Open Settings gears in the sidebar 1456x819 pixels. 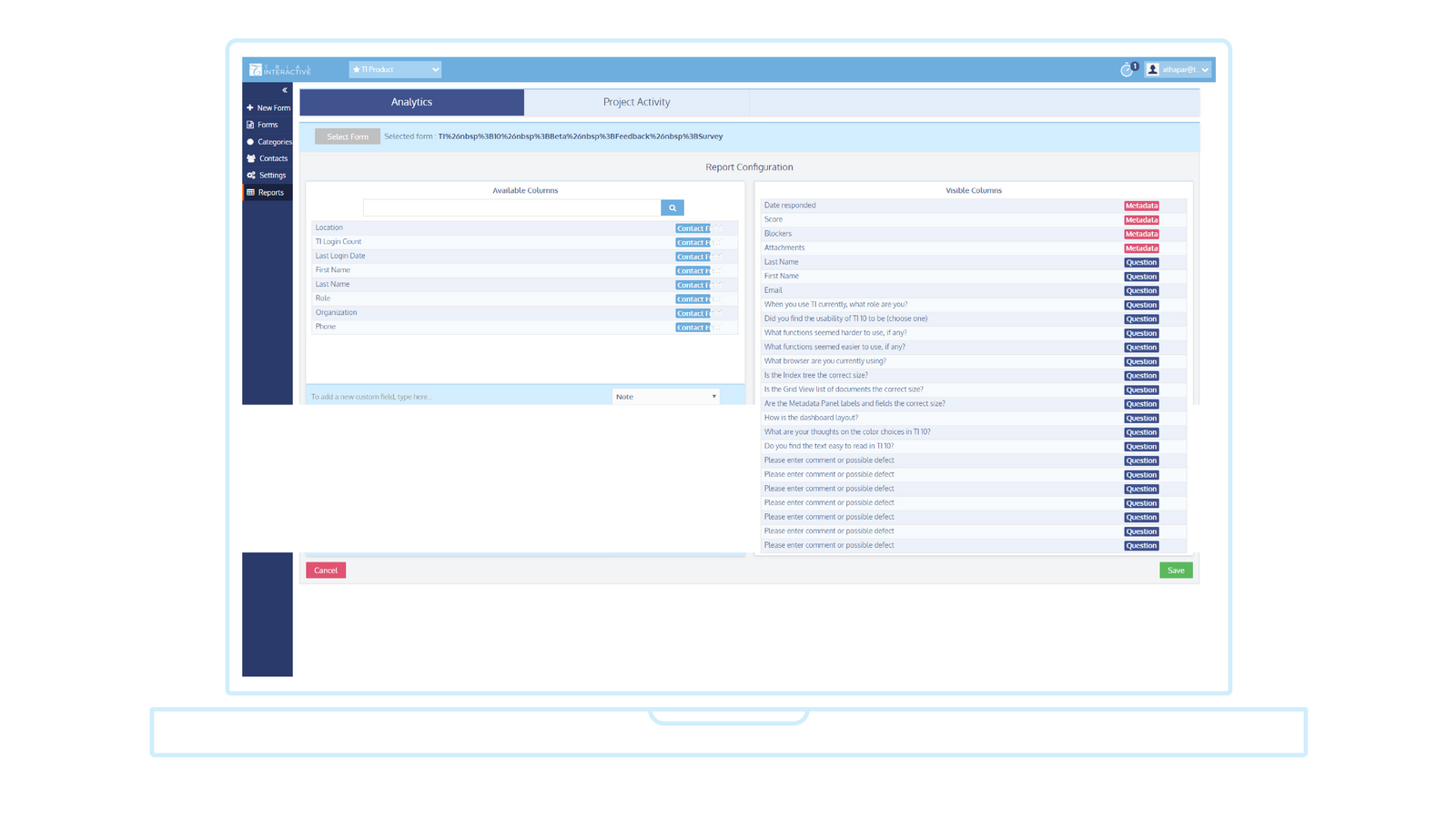(x=251, y=176)
